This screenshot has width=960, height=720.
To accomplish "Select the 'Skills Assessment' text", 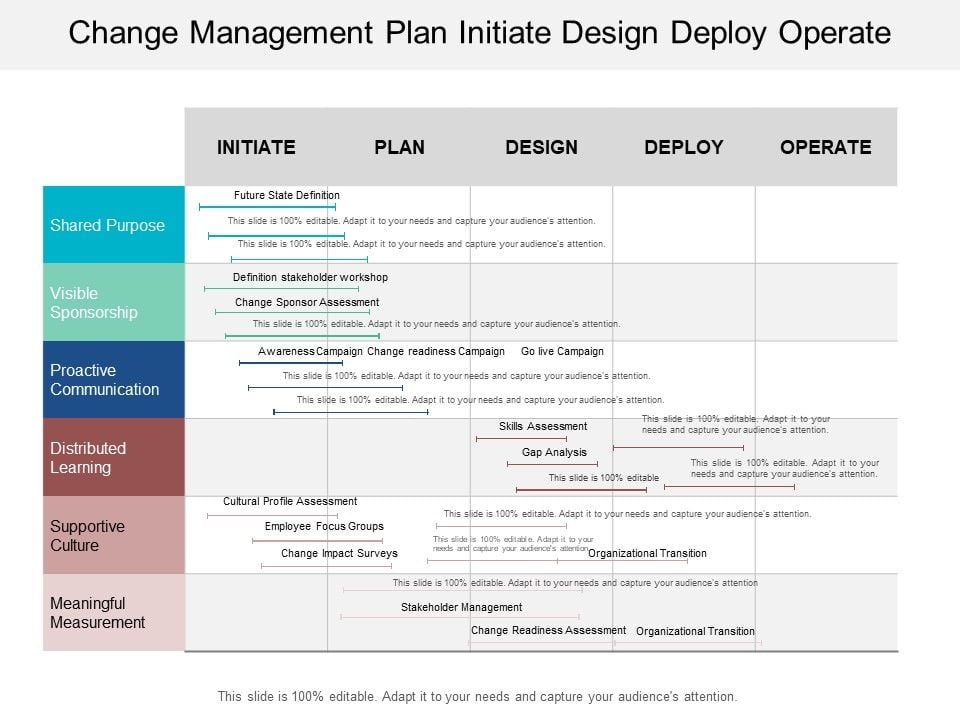I will (542, 426).
